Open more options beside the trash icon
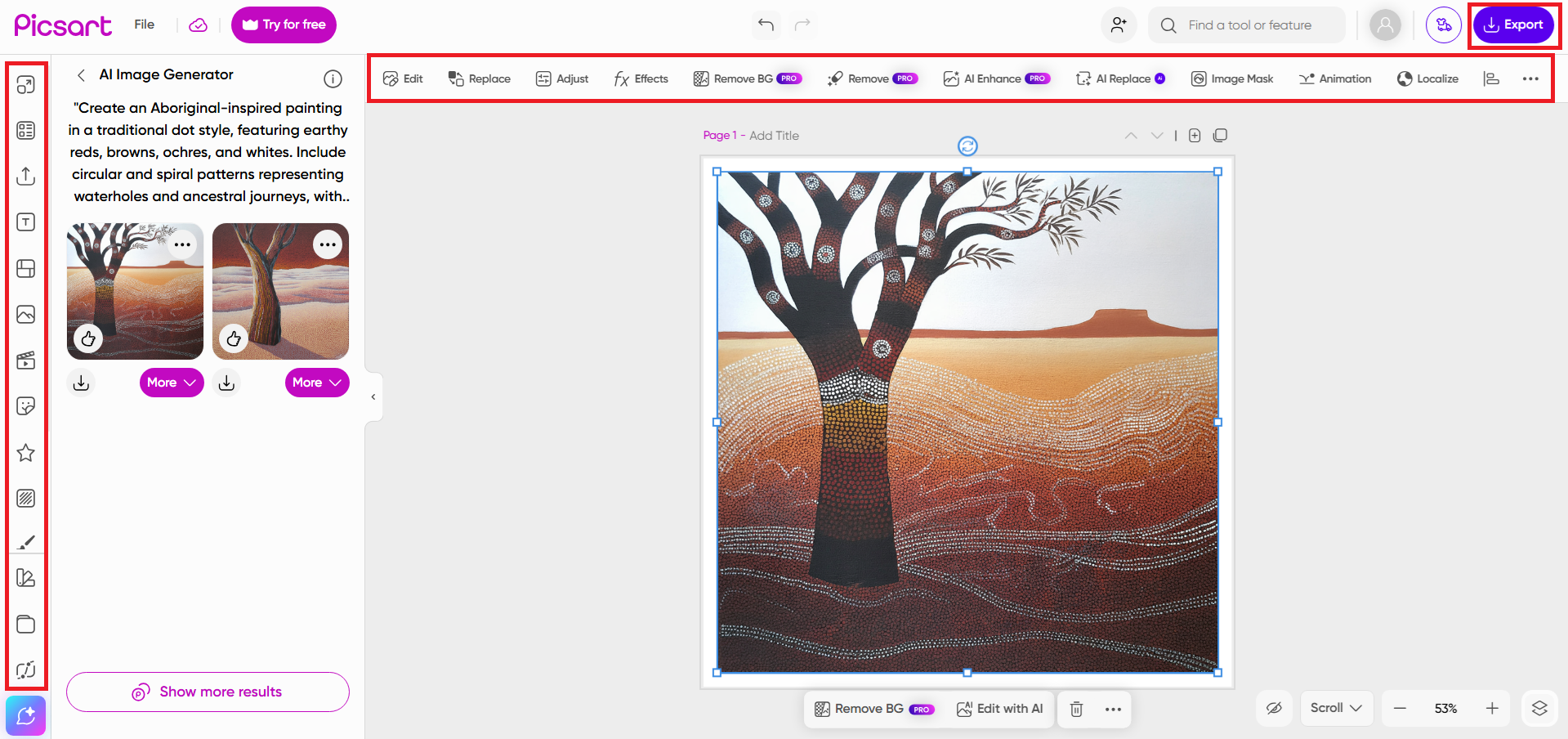Image resolution: width=1568 pixels, height=739 pixels. (1113, 709)
